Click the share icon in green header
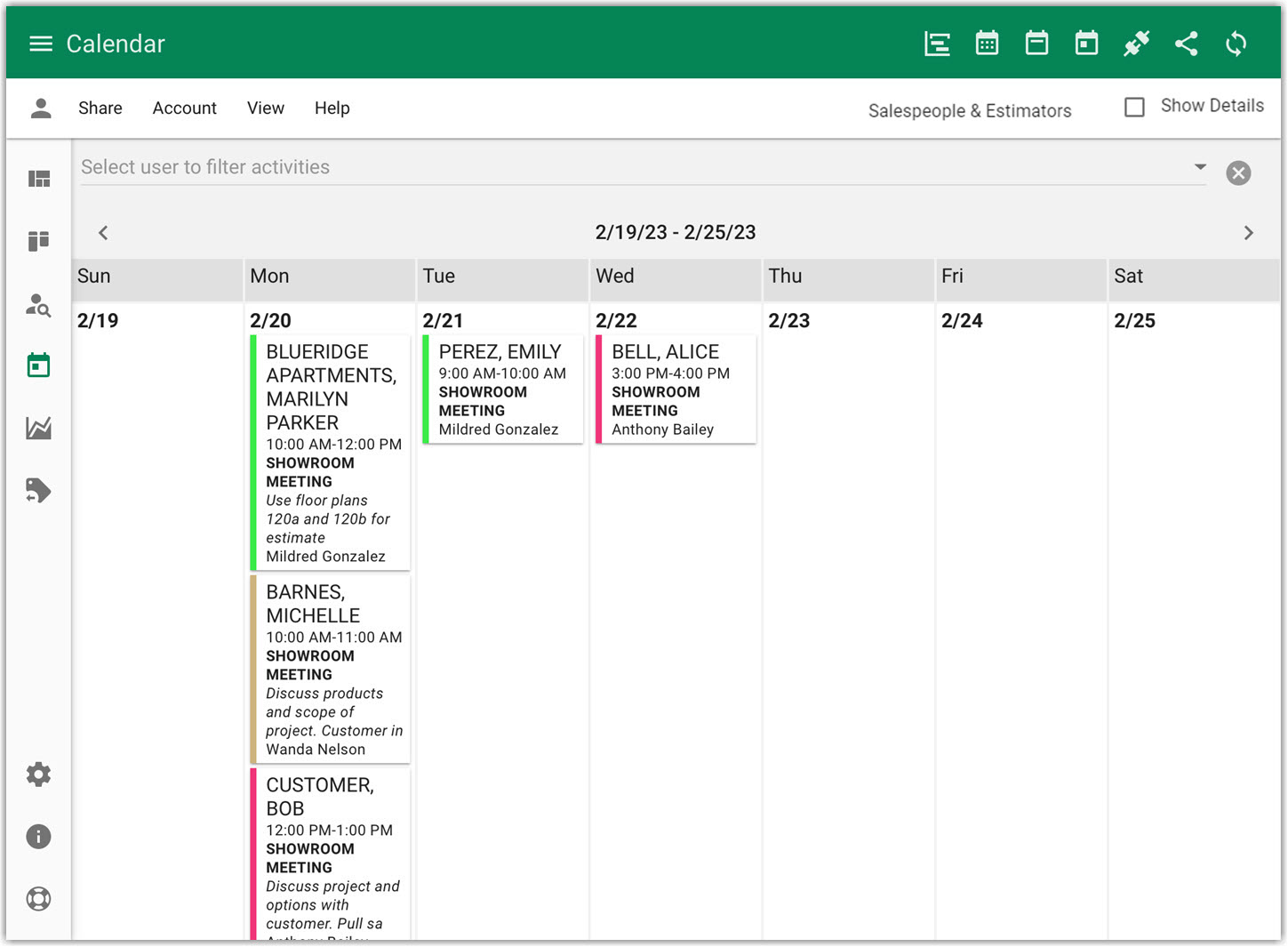Viewport: 1288px width, 947px height. [1186, 44]
